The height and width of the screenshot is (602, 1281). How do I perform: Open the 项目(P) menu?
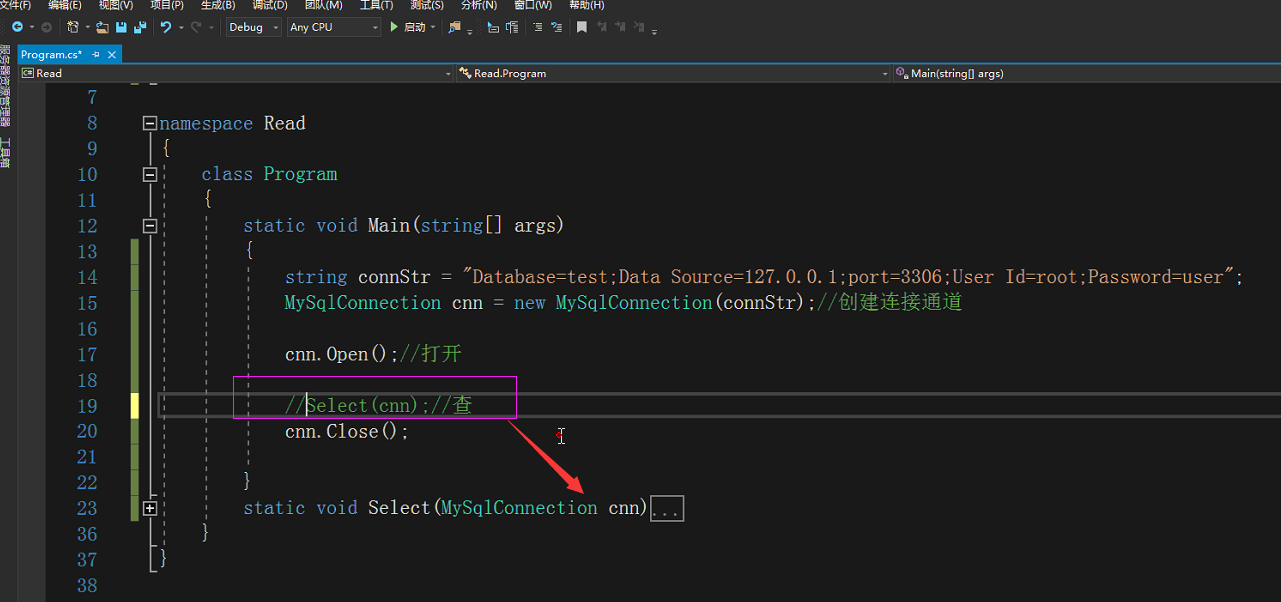coord(167,5)
